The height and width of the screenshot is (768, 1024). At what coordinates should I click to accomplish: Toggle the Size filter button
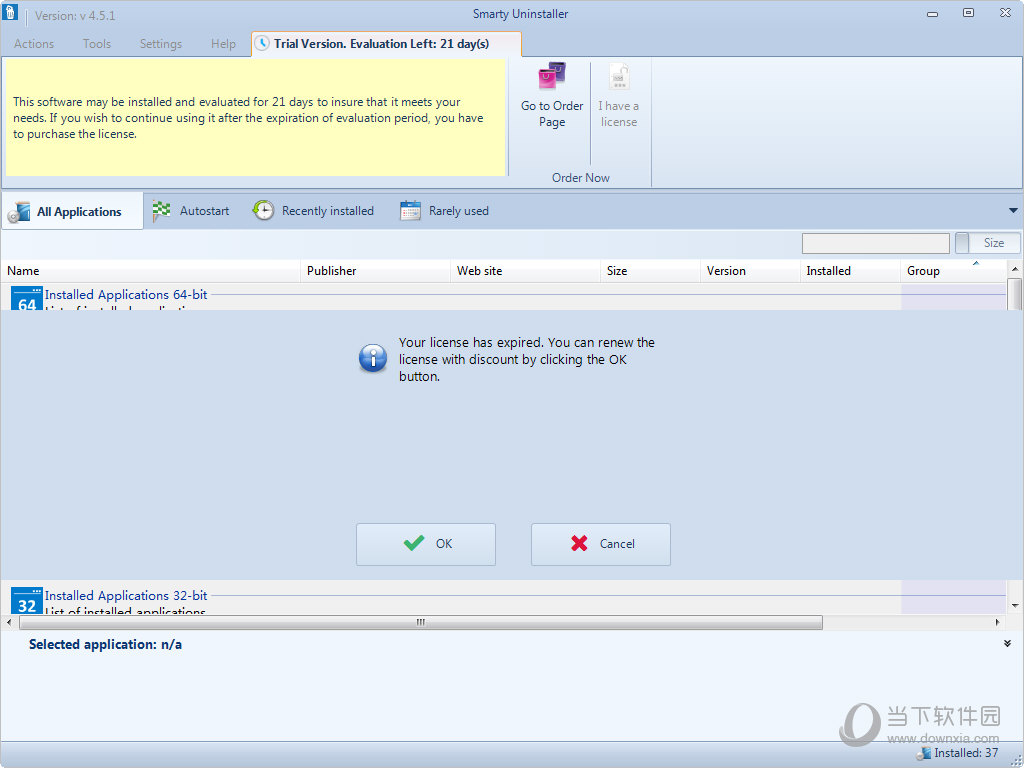[987, 243]
